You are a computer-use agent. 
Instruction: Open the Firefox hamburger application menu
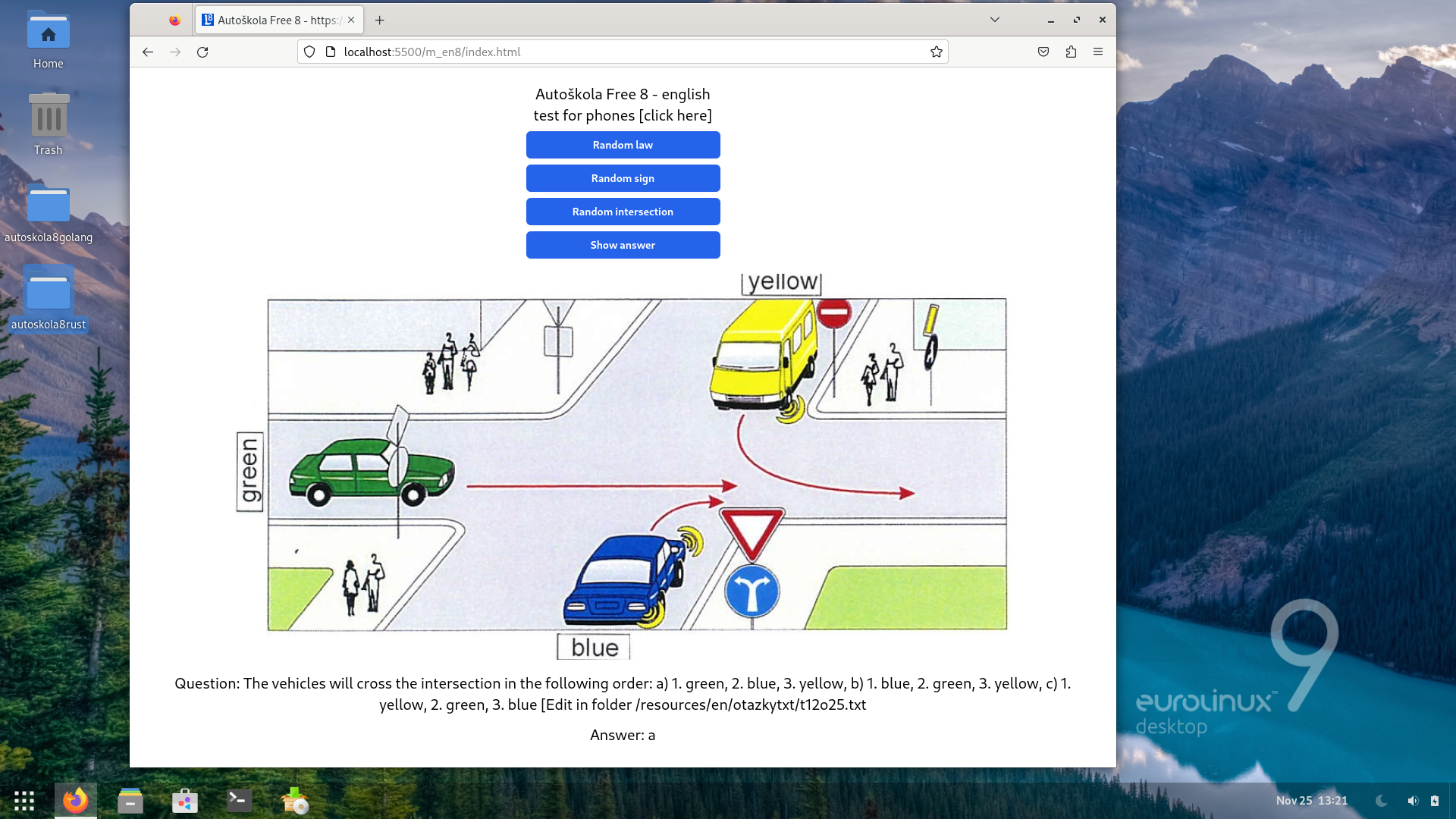tap(1097, 52)
